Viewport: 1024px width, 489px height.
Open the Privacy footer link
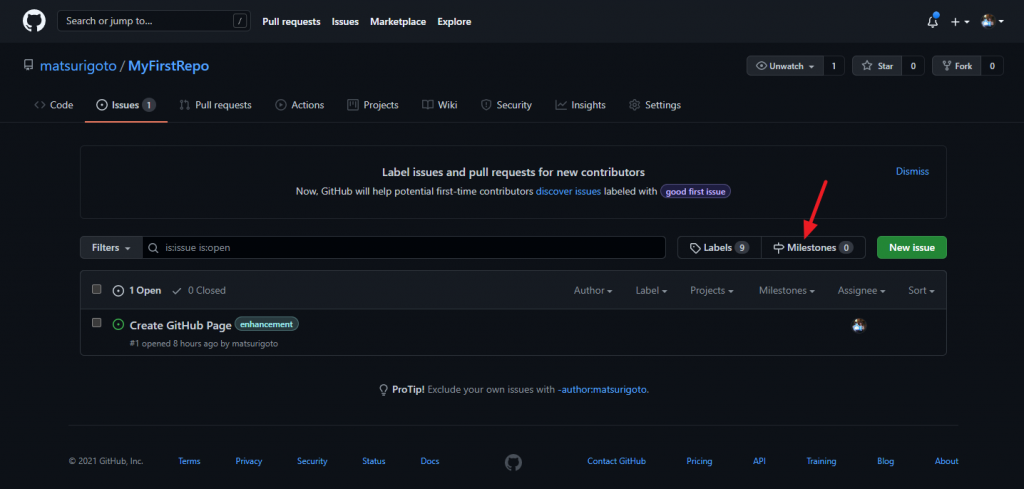coord(249,461)
